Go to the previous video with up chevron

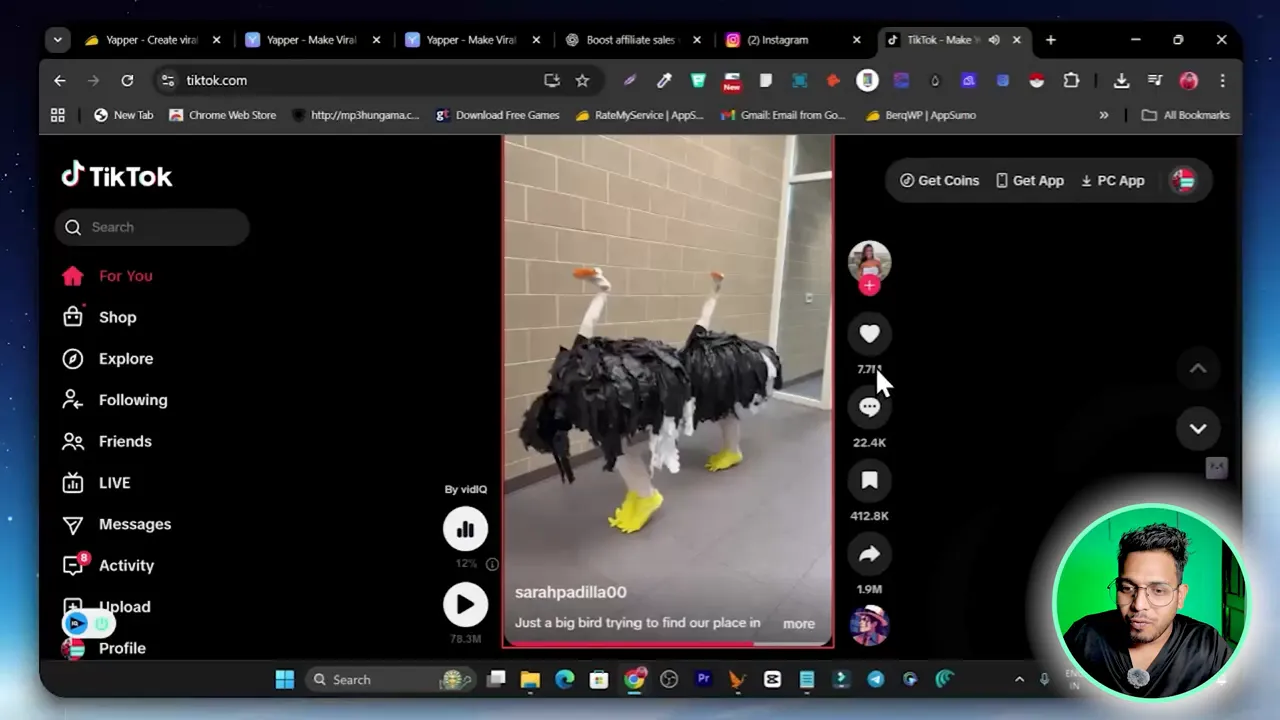(1197, 368)
